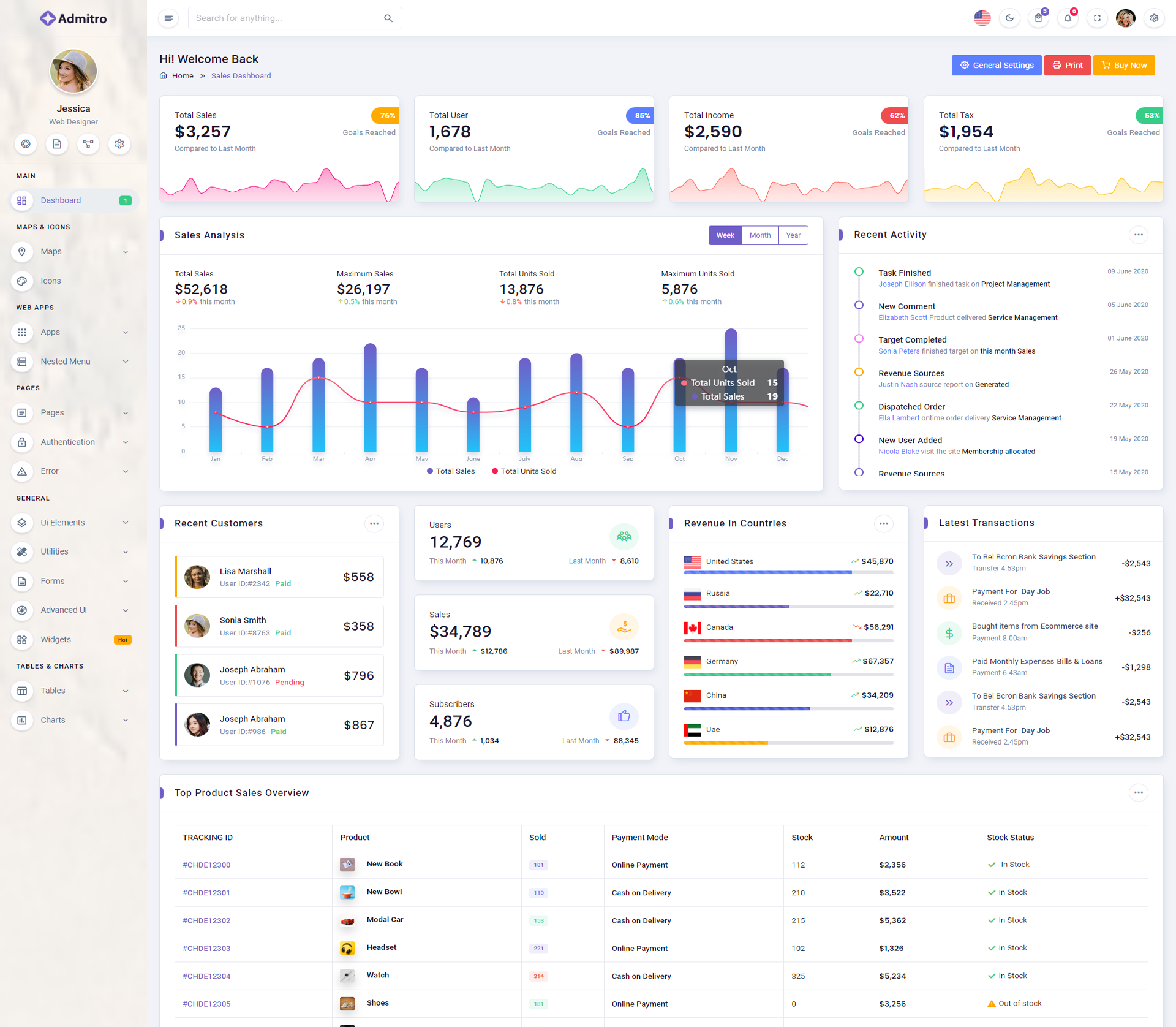Viewport: 1176px width, 1027px height.
Task: Expand the Apps sidebar menu
Action: [72, 332]
